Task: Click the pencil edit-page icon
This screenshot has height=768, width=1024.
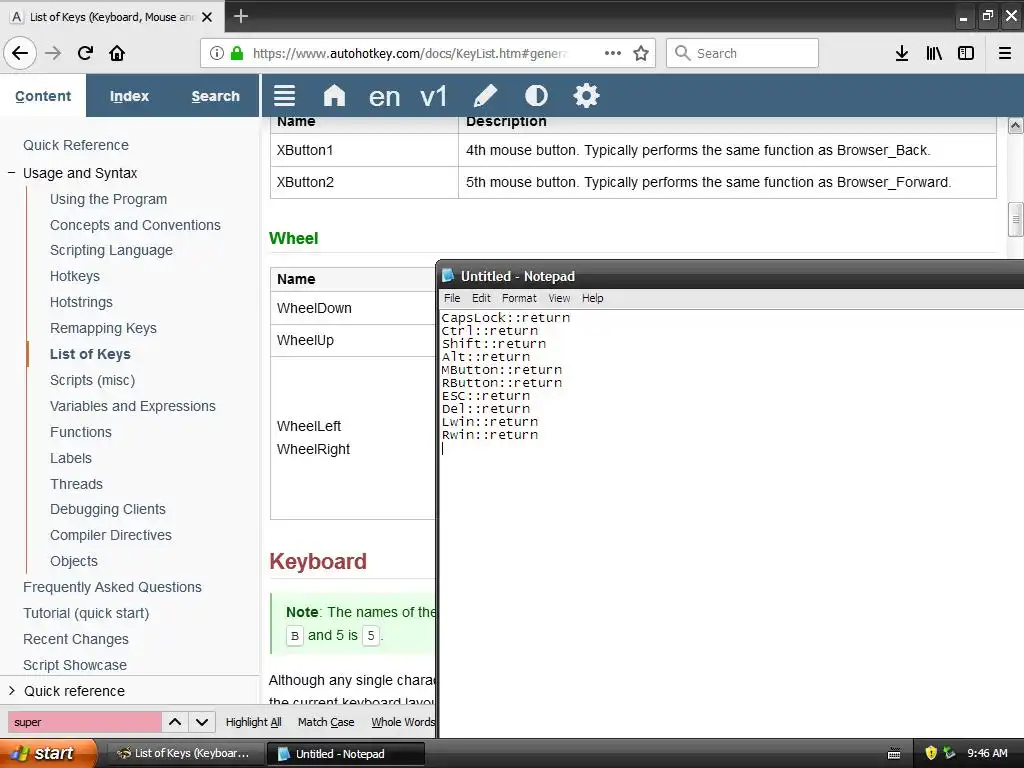Action: pos(485,96)
